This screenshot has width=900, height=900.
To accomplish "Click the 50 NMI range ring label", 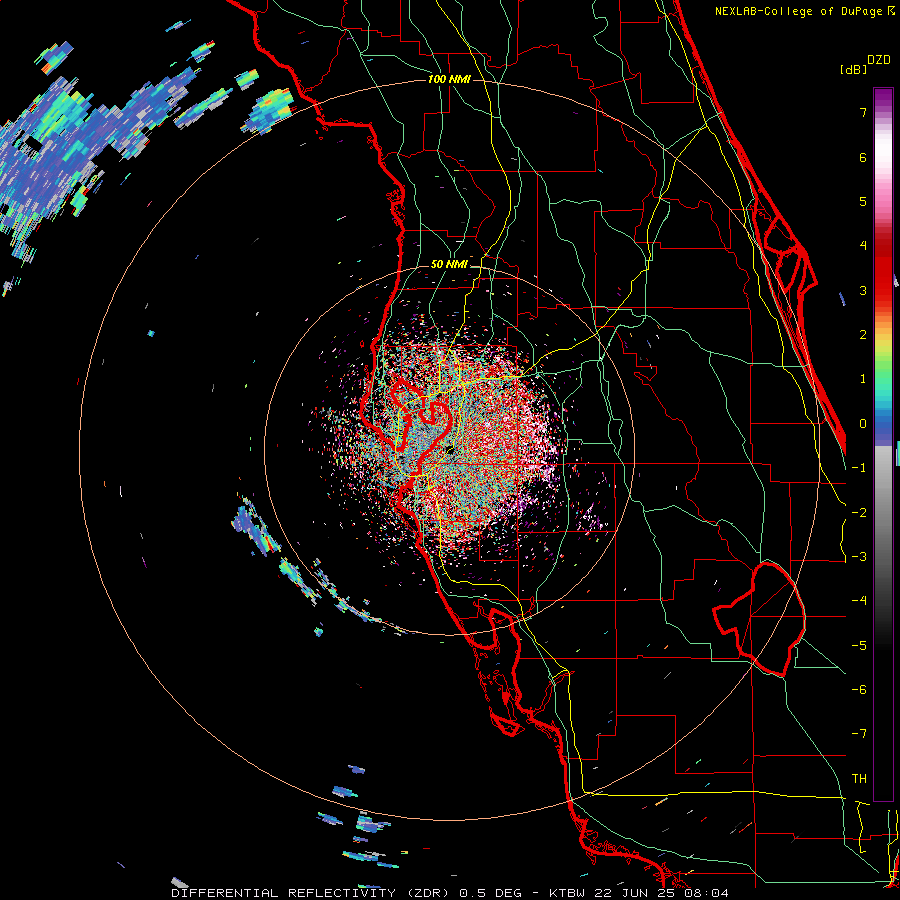I will click(x=449, y=264).
